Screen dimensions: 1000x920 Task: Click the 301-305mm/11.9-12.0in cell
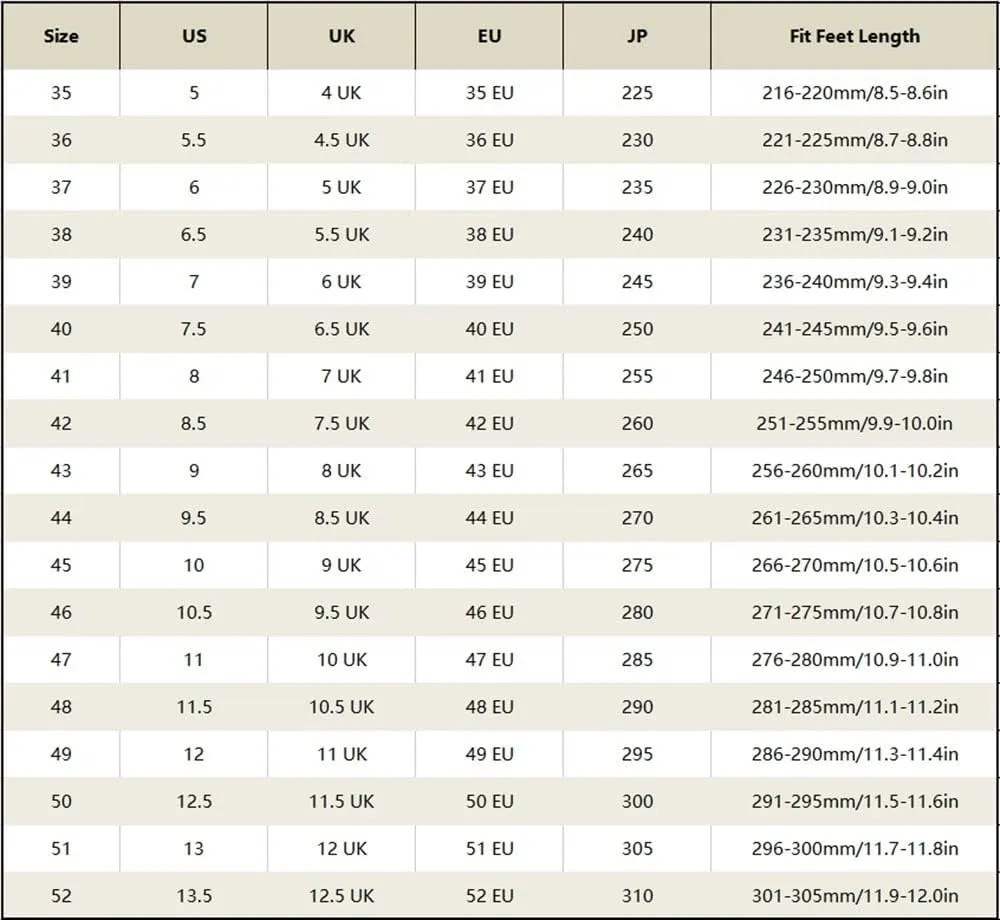(855, 896)
